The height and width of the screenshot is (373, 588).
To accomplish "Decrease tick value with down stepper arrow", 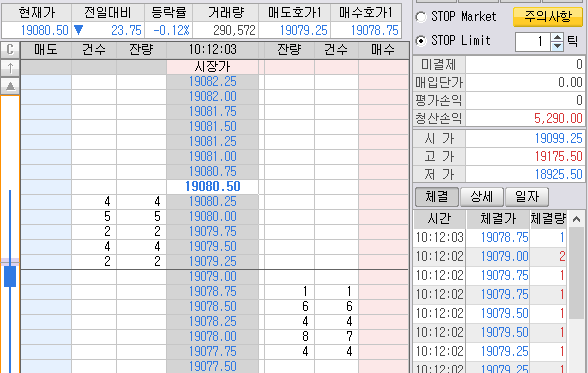I will (x=558, y=46).
